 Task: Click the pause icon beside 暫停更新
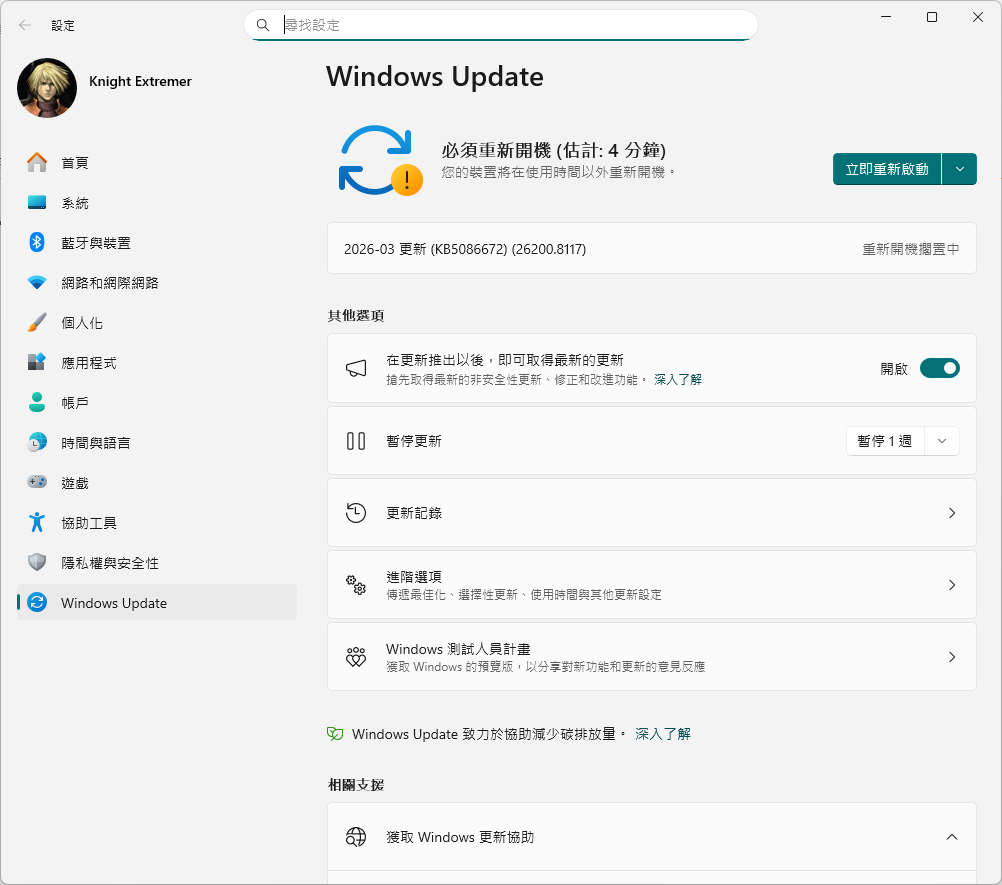(356, 441)
